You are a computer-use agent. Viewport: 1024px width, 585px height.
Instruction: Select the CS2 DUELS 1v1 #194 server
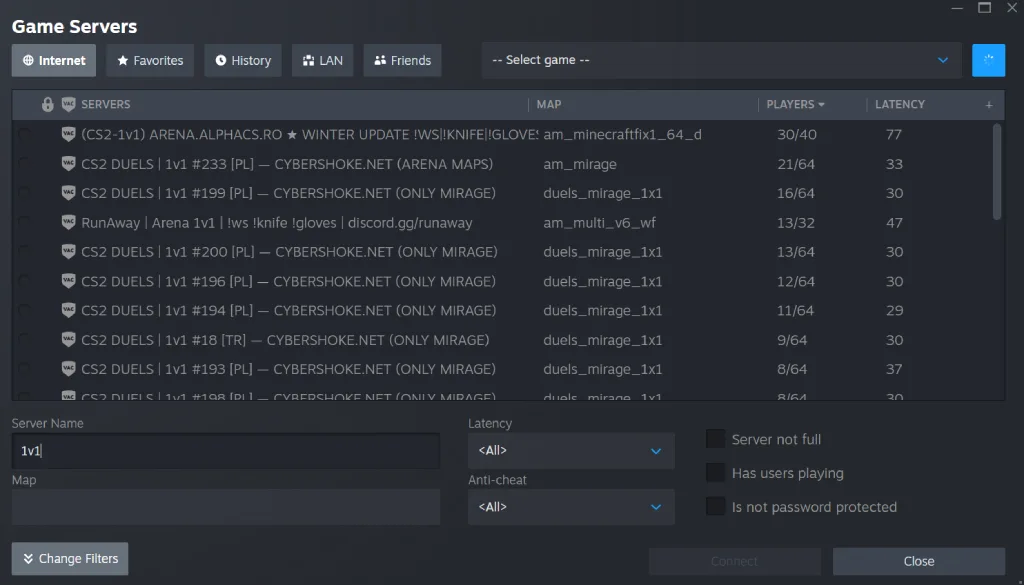tap(502, 311)
